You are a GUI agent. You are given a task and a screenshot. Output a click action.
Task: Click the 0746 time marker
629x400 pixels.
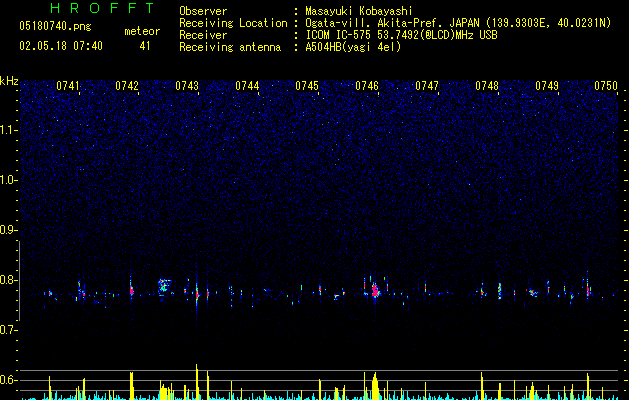point(367,86)
